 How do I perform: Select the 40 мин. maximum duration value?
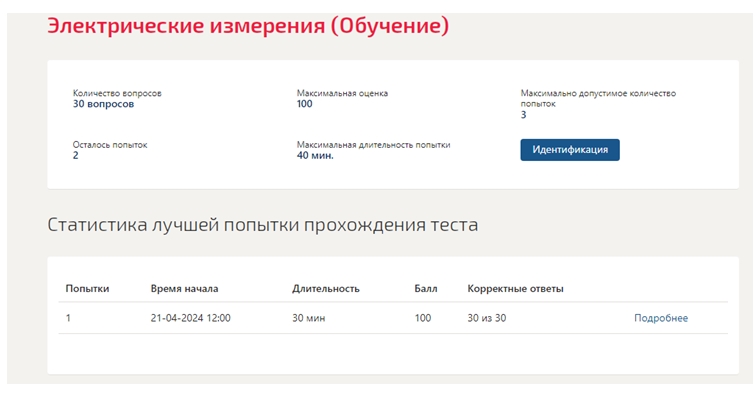(x=315, y=156)
